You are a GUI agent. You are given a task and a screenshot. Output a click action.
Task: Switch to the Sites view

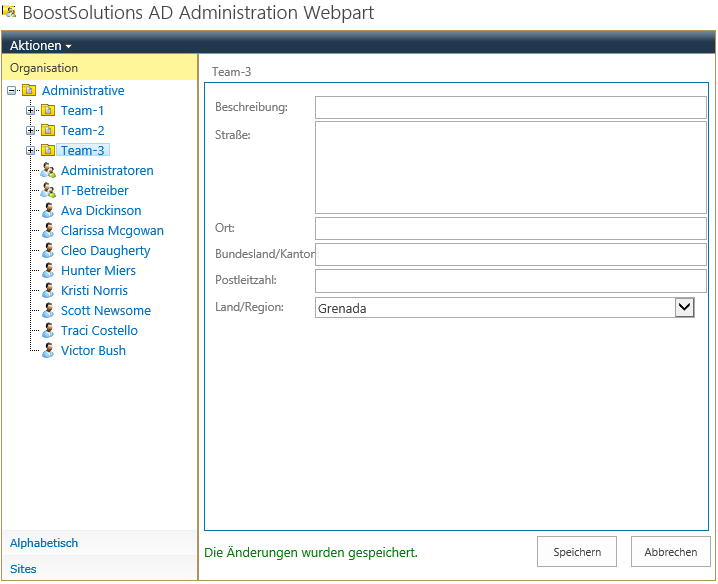click(23, 569)
